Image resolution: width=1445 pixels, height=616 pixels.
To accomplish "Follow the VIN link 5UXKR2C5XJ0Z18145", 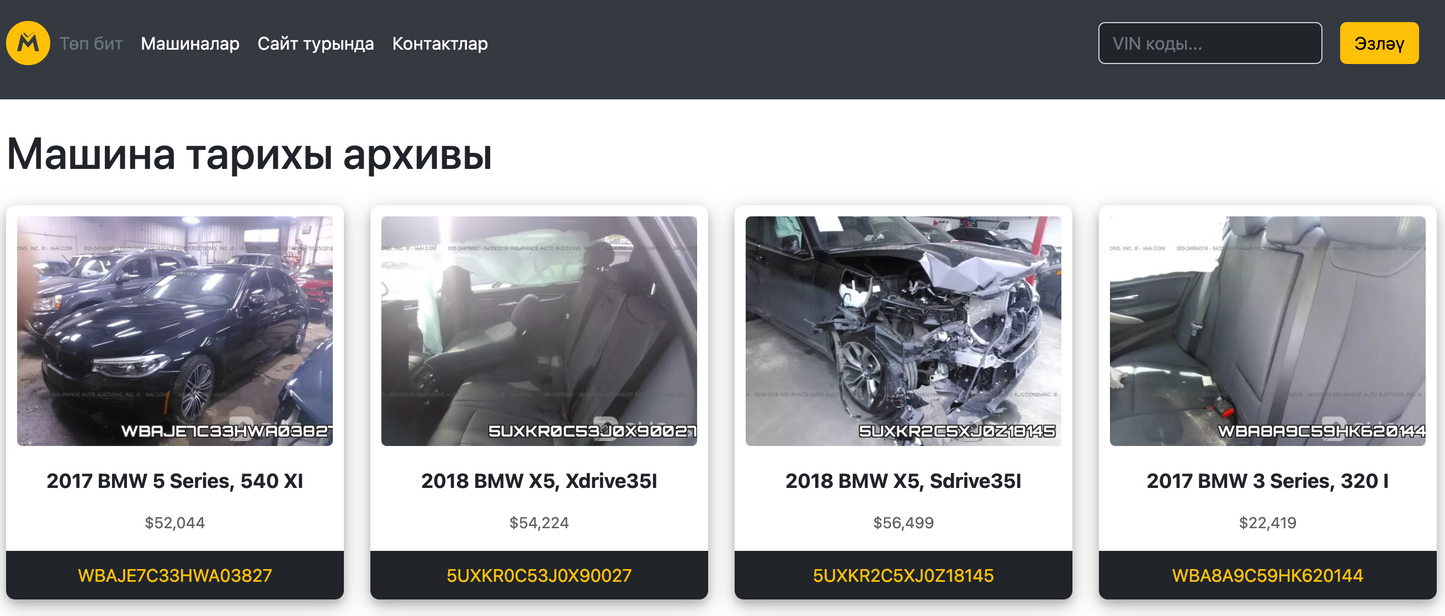I will 903,576.
